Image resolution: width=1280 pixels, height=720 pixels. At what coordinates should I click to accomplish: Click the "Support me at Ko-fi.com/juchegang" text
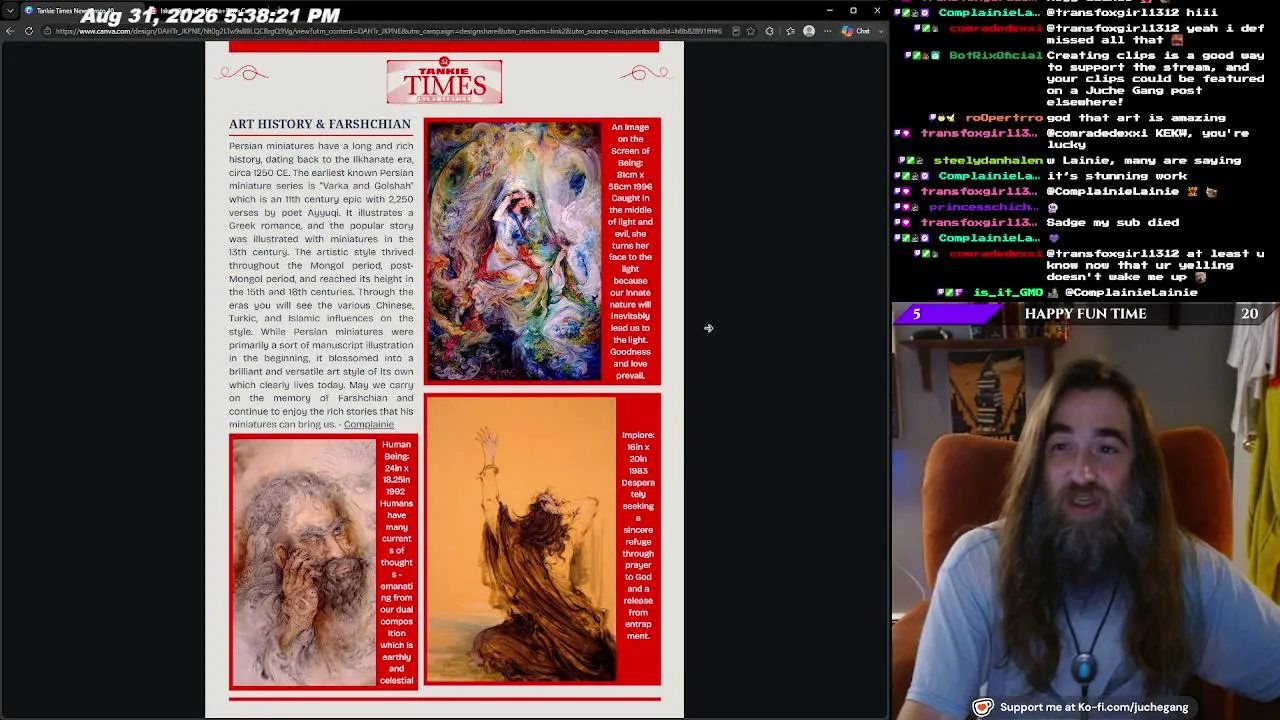1094,707
